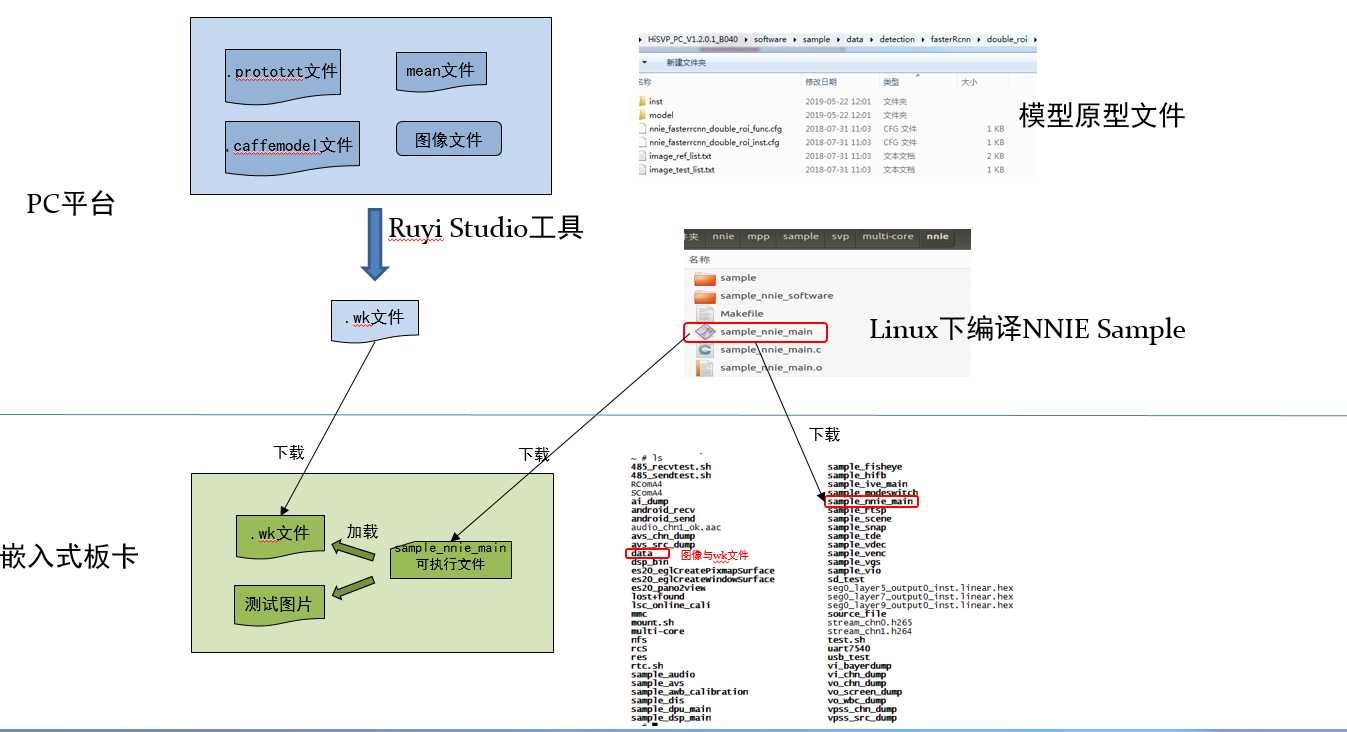
Task: Click the nnie_fasterrcnn_double_roi_func.cfg file icon
Action: coord(643,128)
